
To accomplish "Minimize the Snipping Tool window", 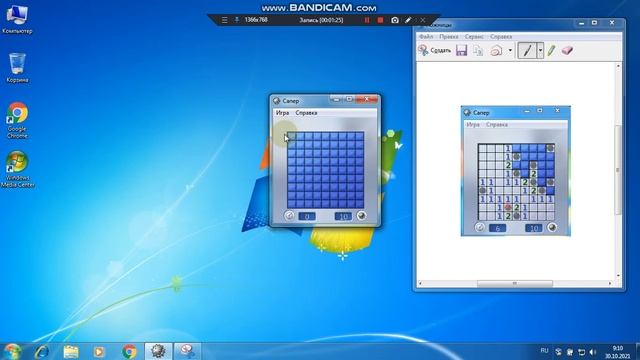I will tap(581, 23).
